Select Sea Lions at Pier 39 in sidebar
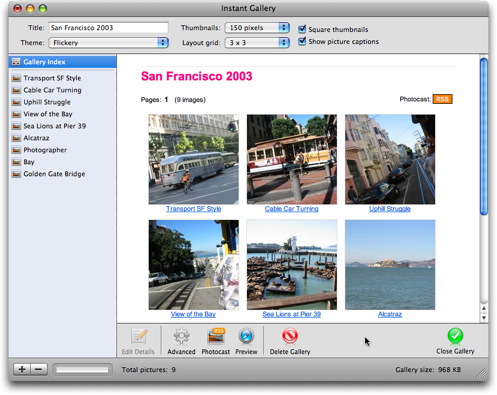 click(x=63, y=126)
